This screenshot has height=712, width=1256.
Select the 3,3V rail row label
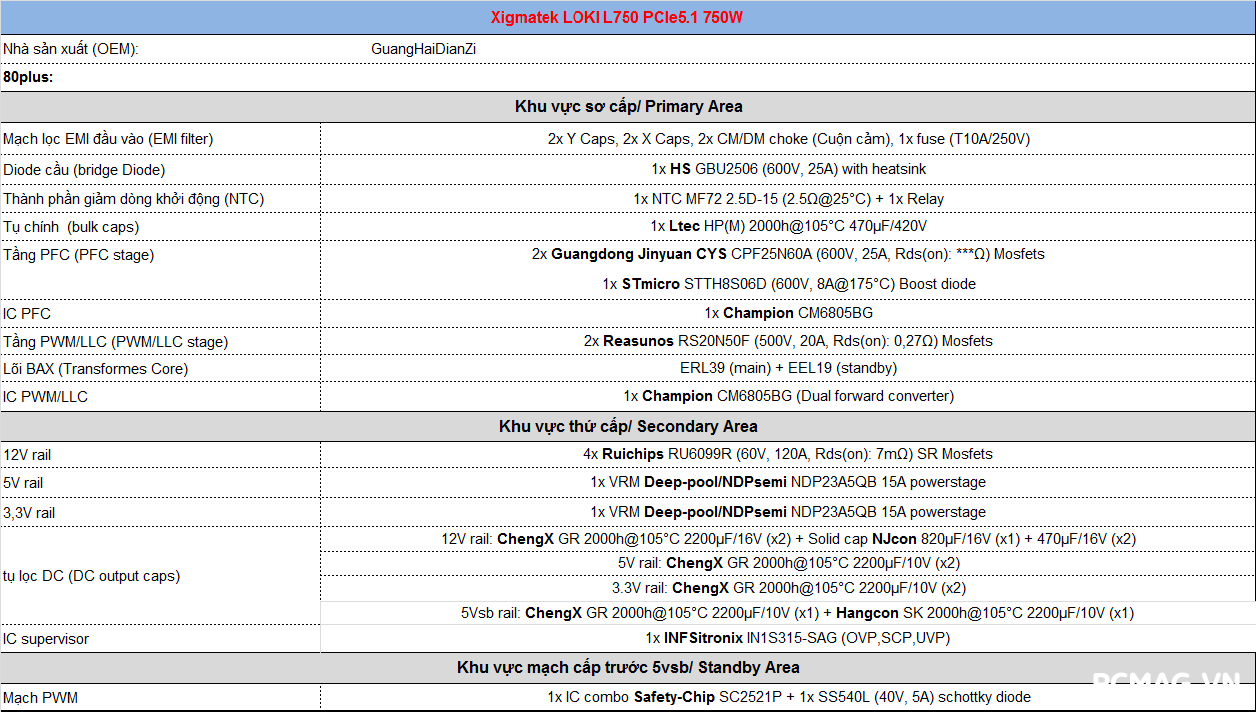29,513
